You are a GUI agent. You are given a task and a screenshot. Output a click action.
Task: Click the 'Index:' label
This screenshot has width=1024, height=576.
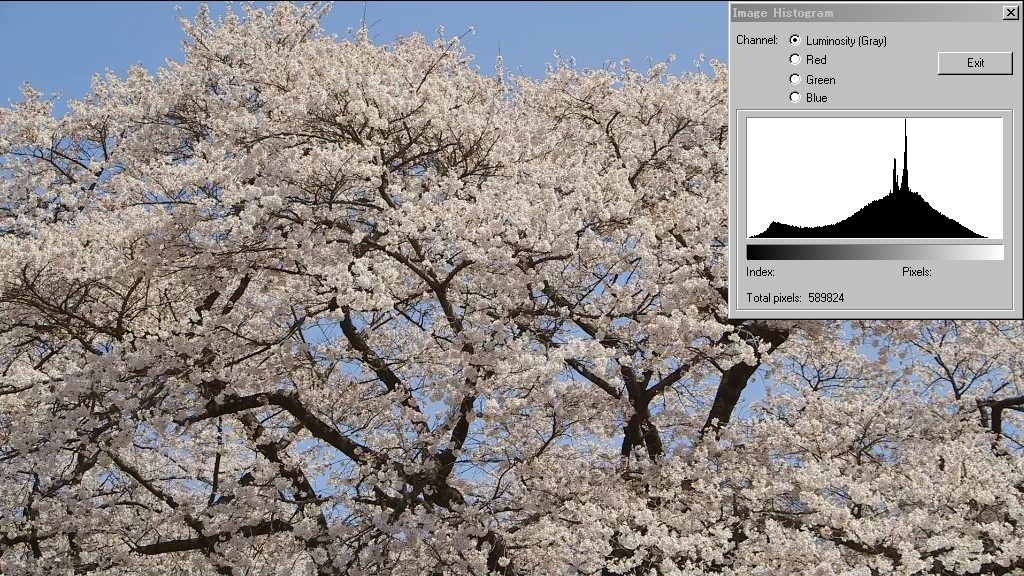tap(760, 272)
